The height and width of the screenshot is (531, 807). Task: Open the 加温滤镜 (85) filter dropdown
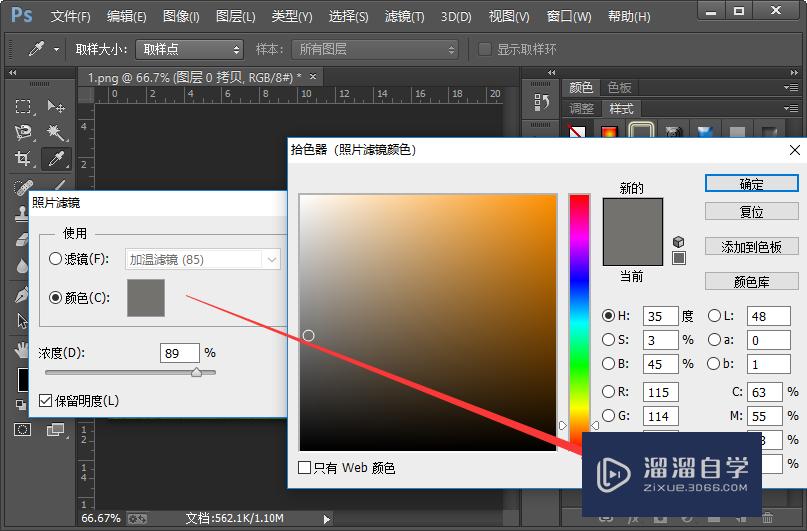click(x=203, y=259)
